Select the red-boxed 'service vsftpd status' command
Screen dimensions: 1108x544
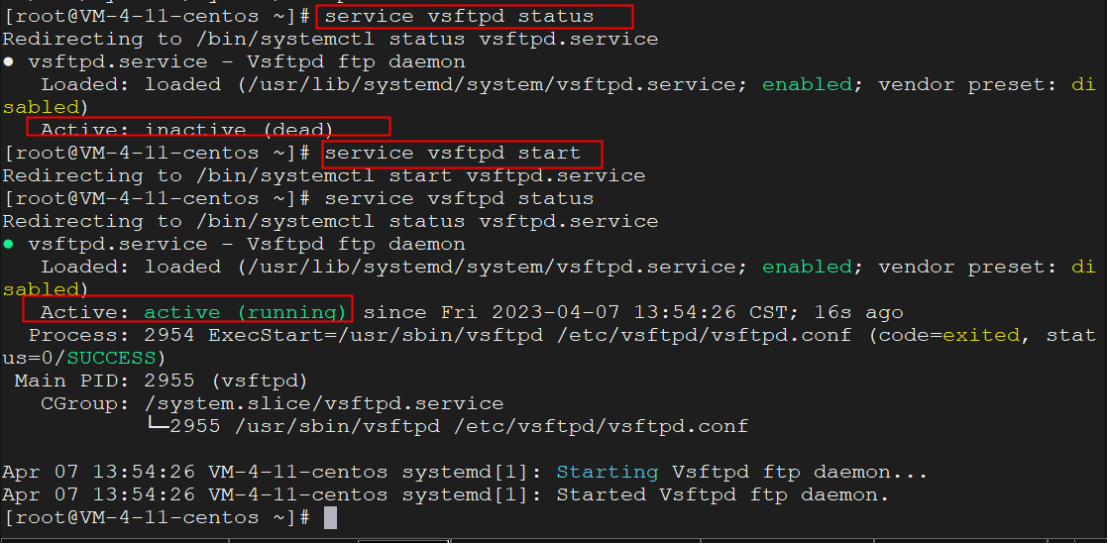coord(459,16)
